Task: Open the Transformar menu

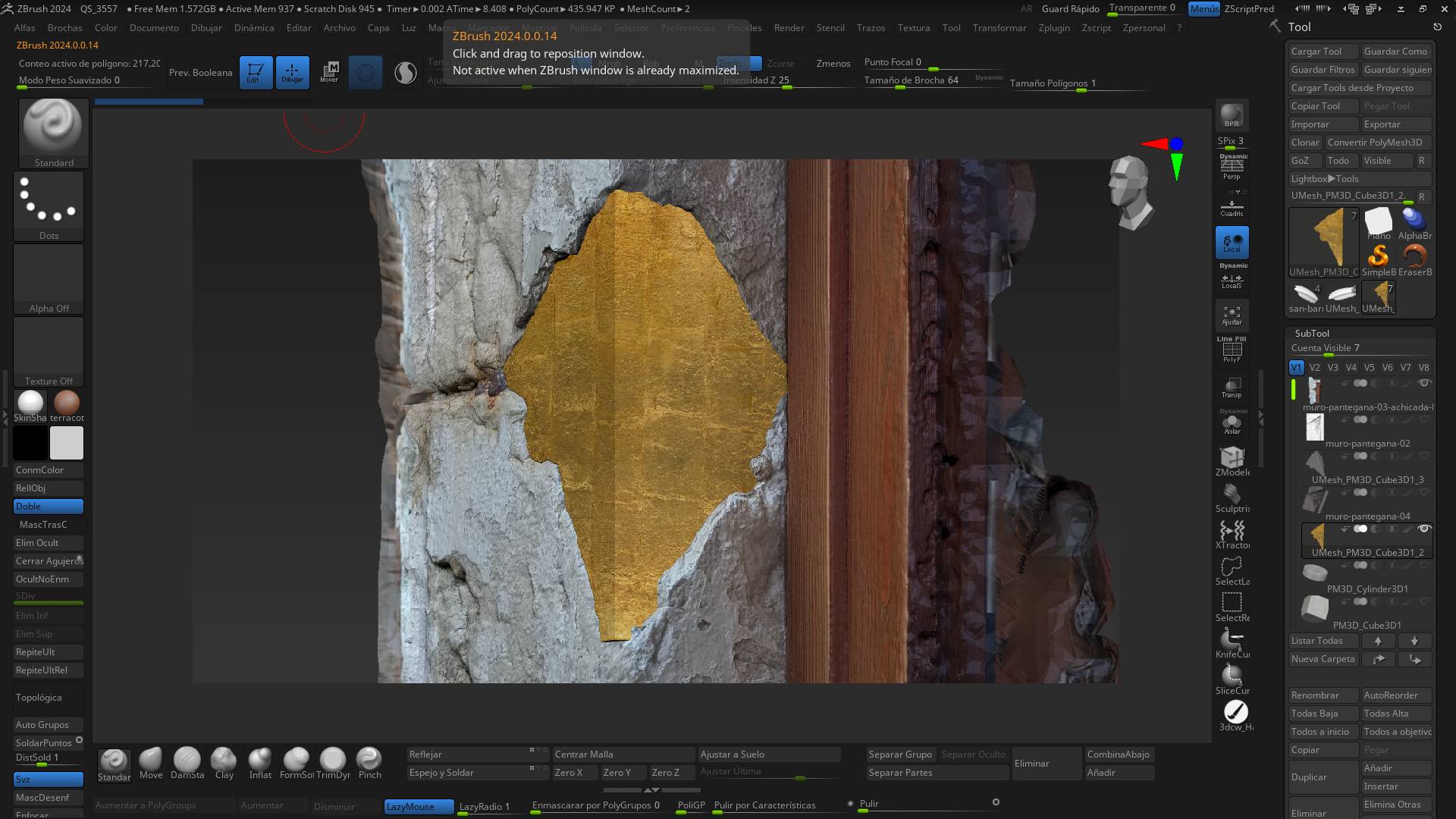Action: click(999, 28)
